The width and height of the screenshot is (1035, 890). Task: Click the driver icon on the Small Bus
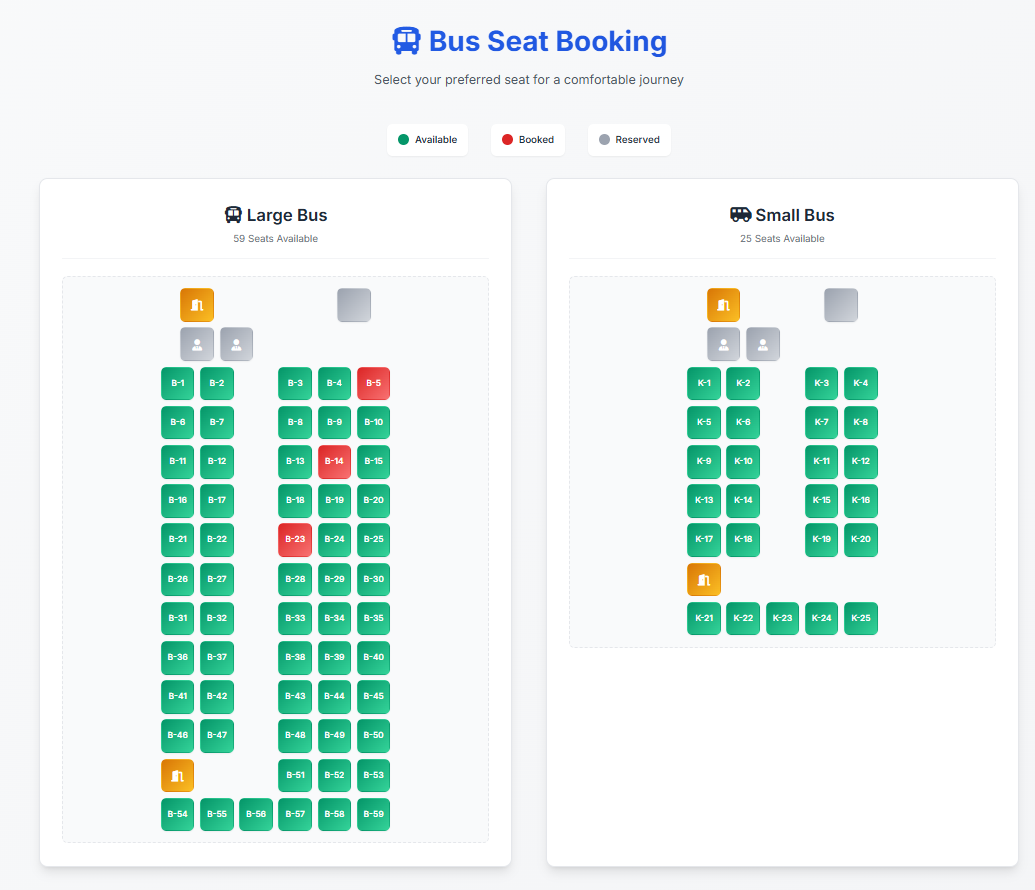click(723, 304)
